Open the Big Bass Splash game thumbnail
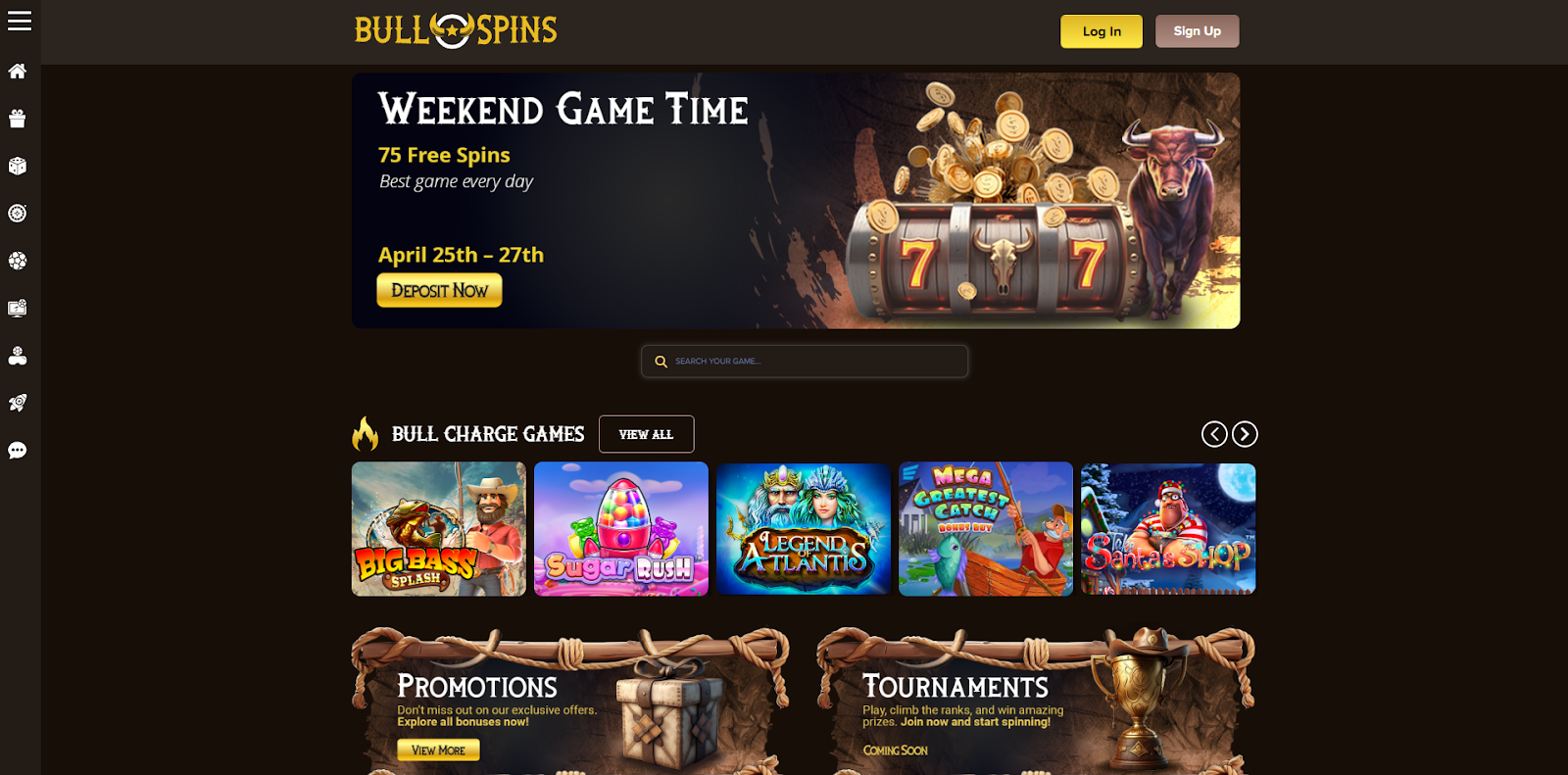The width and height of the screenshot is (1568, 775). pos(439,529)
